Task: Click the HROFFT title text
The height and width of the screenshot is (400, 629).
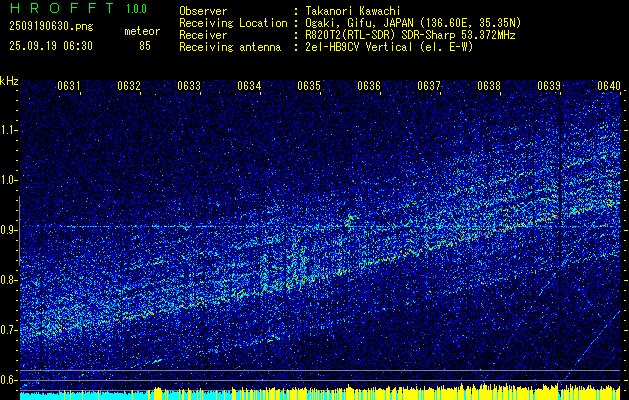Action: [62, 8]
